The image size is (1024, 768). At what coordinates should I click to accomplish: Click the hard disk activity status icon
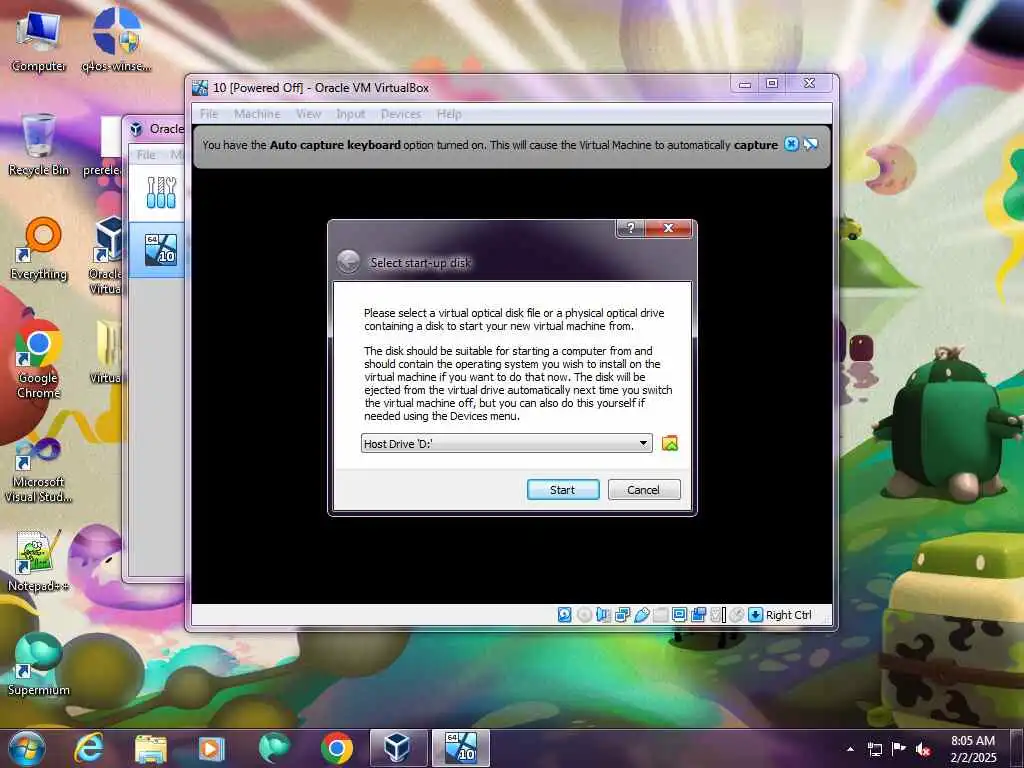[565, 615]
